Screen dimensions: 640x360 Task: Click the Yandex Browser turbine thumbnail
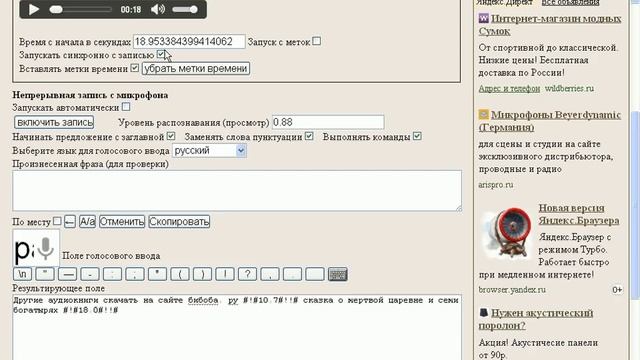[507, 233]
